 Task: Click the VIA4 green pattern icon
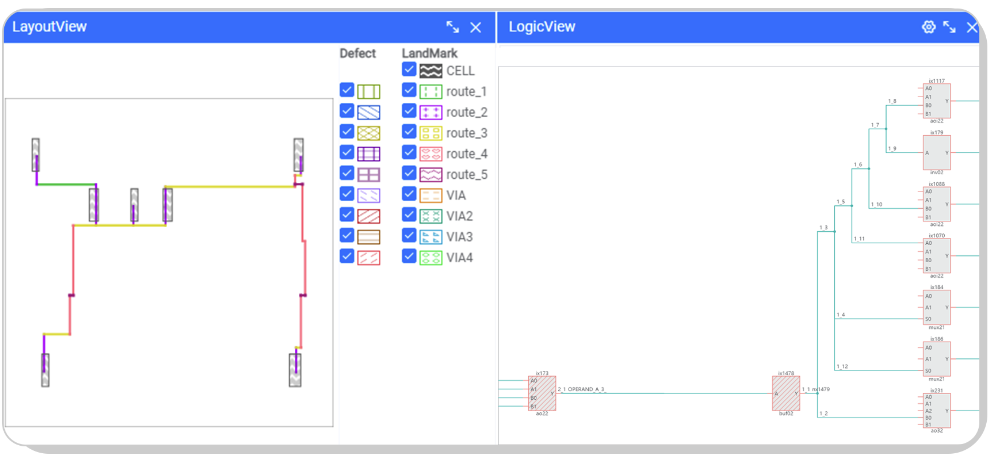tap(431, 257)
